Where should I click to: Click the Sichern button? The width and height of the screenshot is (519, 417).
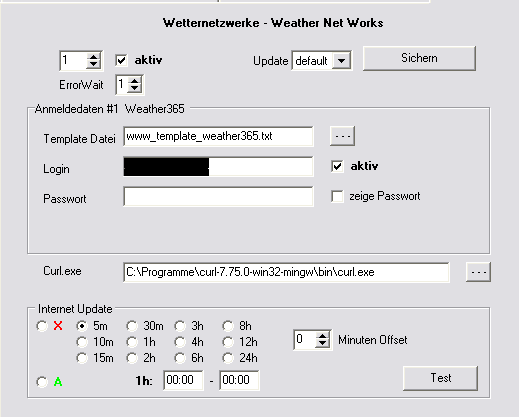coord(419,58)
